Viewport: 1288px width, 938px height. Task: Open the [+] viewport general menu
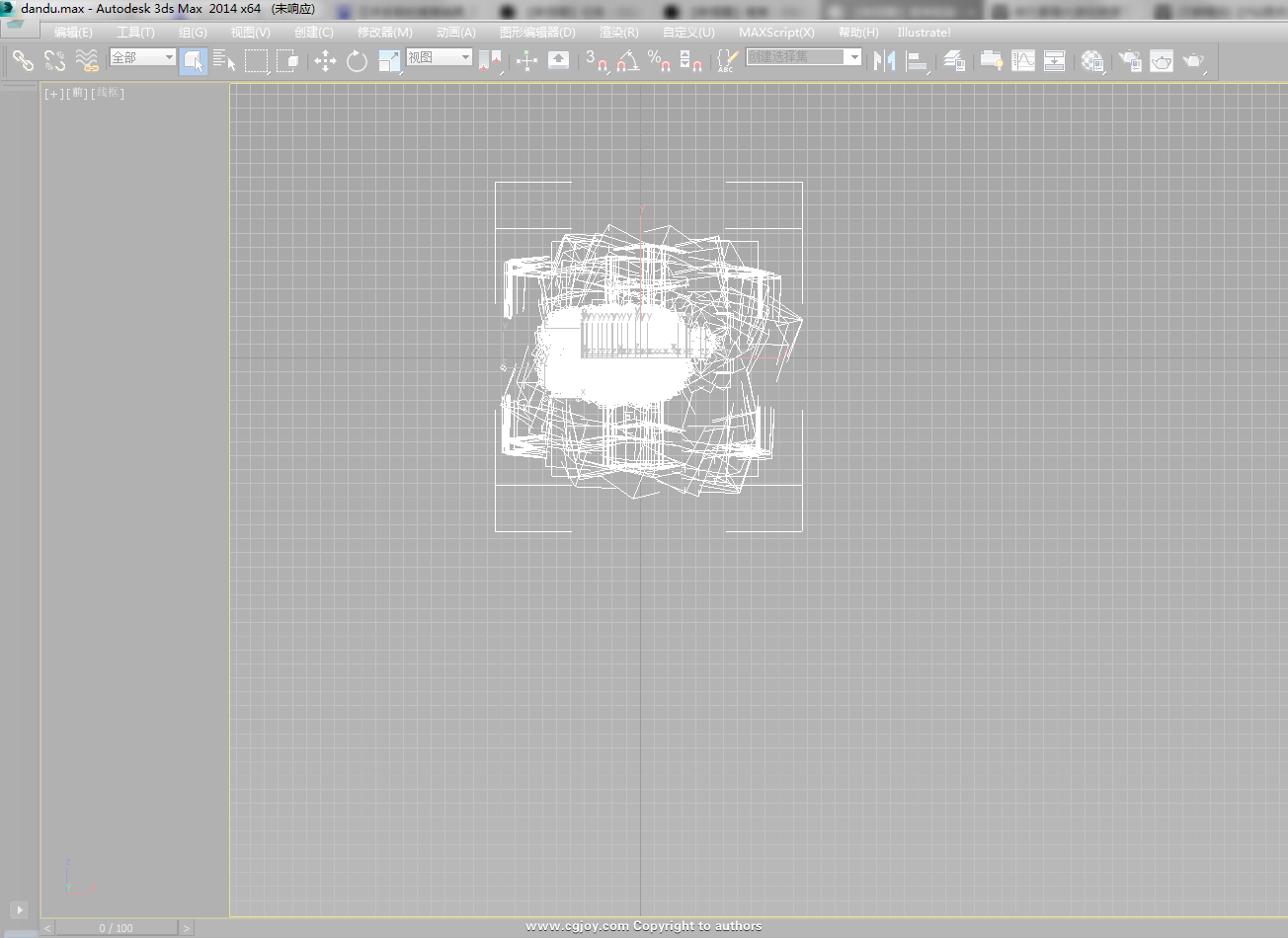pos(53,93)
